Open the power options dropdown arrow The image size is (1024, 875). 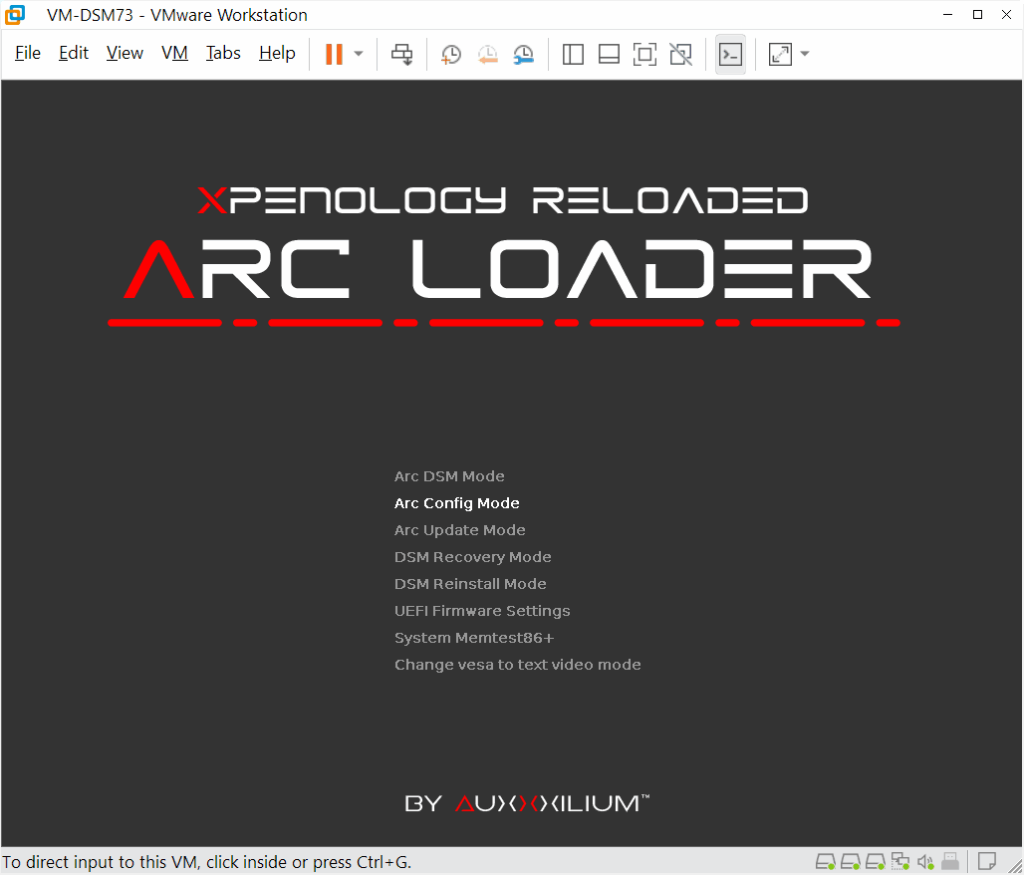tap(359, 54)
